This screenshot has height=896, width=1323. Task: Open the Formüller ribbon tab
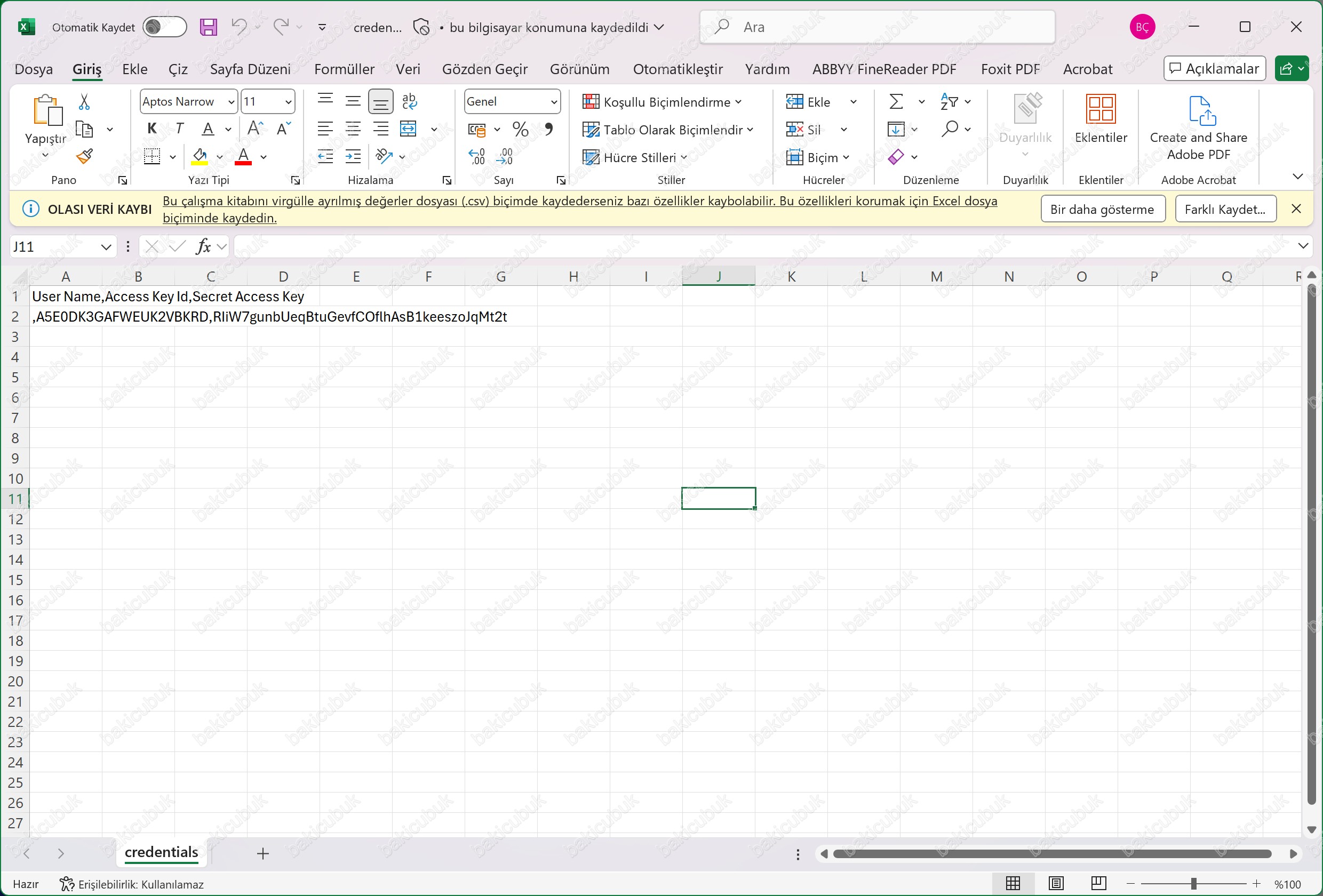[x=344, y=69]
